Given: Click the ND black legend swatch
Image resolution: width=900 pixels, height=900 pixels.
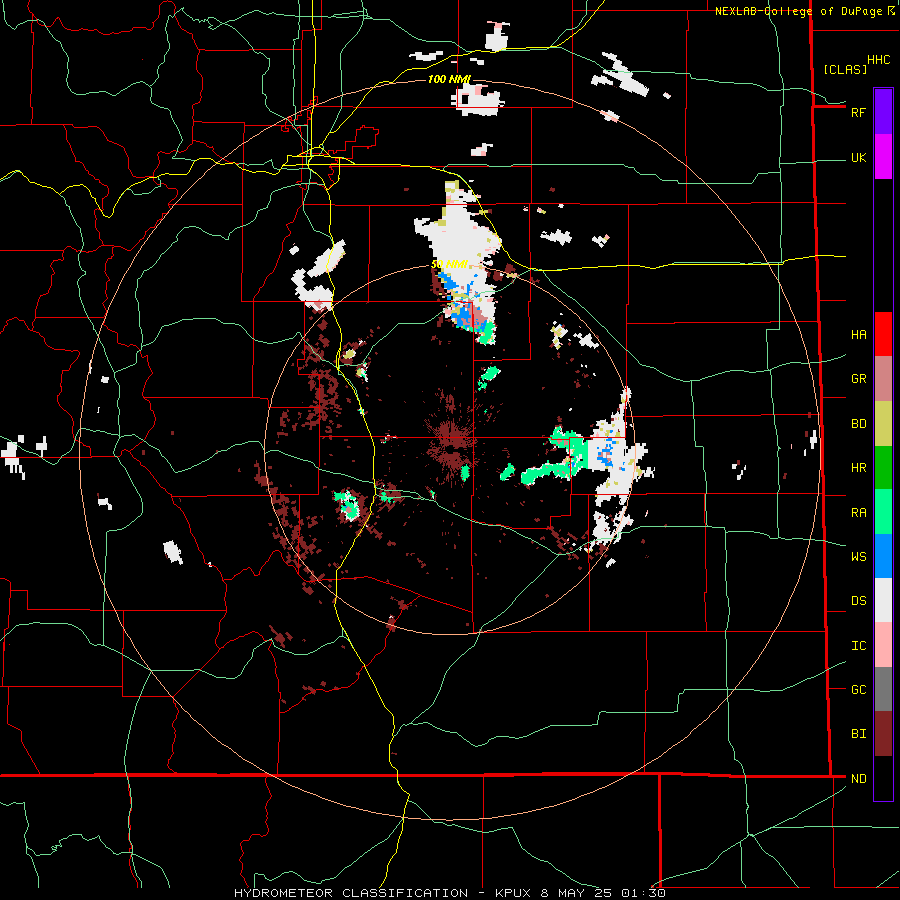Looking at the screenshot, I should (x=883, y=778).
